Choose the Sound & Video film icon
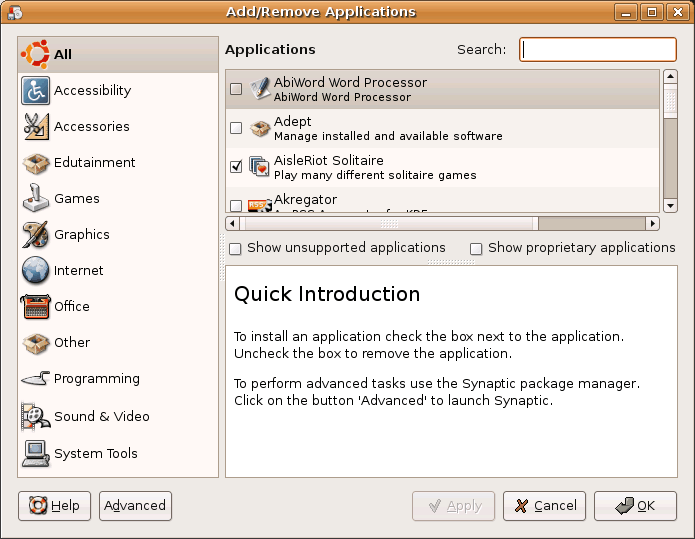Screen dimensions: 695x539 [x=35, y=416]
